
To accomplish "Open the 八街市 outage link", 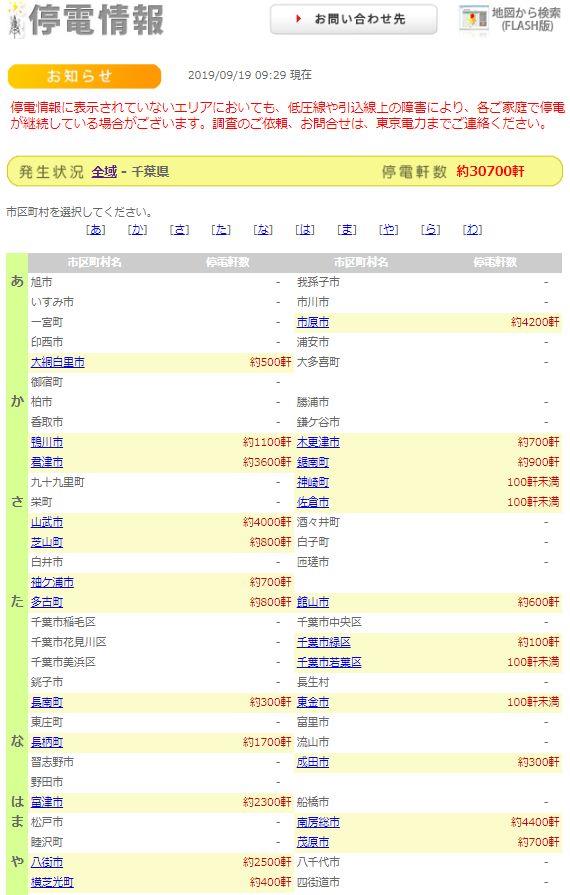I will tap(47, 862).
